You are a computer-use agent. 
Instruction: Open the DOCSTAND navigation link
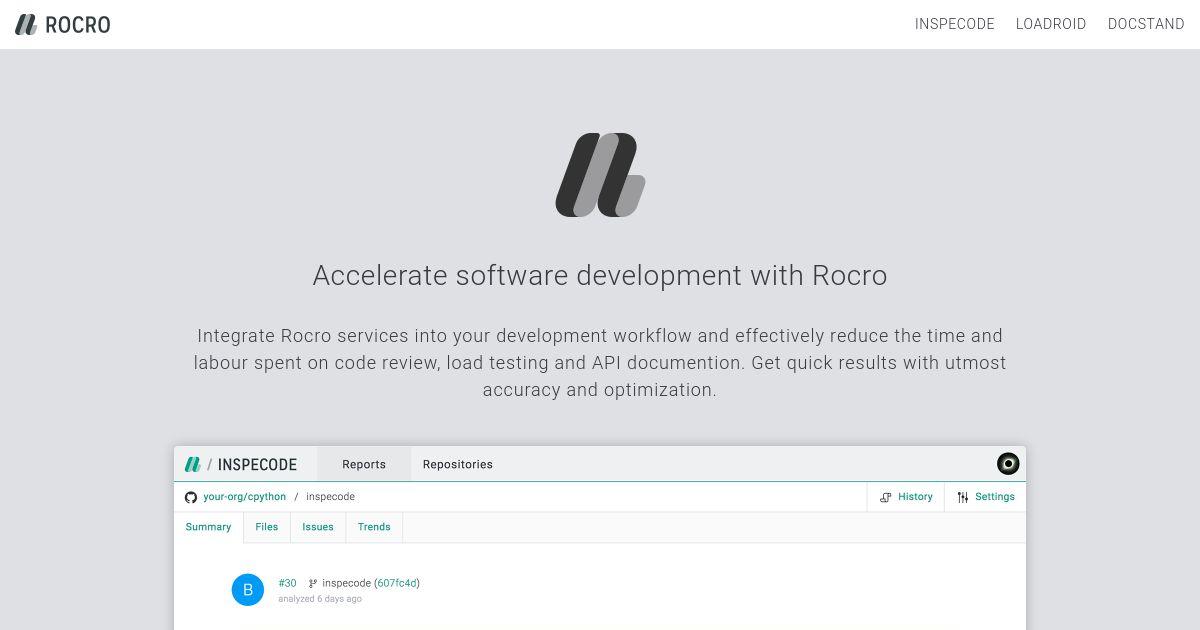pos(1146,24)
